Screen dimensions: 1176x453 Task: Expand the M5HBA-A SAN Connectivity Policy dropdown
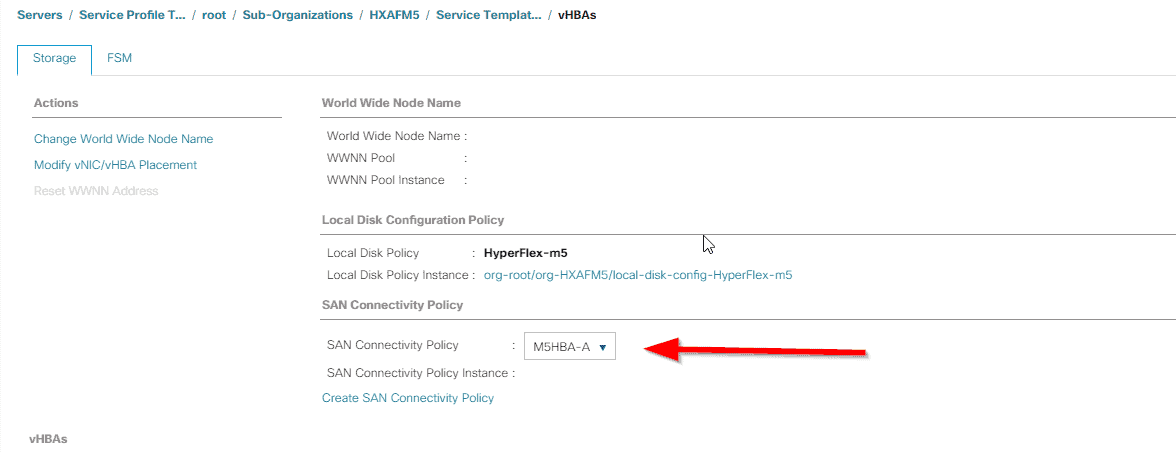[x=569, y=346]
